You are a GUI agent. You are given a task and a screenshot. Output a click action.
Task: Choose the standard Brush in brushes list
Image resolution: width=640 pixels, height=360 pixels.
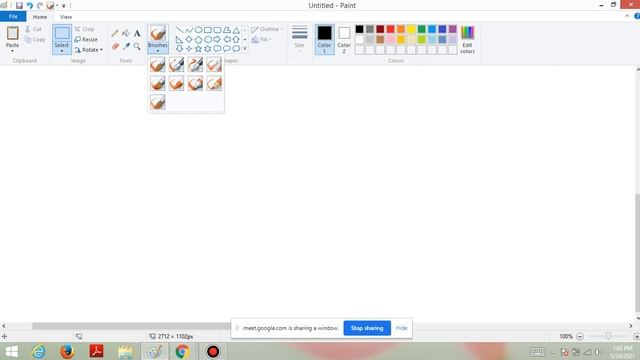(x=158, y=64)
